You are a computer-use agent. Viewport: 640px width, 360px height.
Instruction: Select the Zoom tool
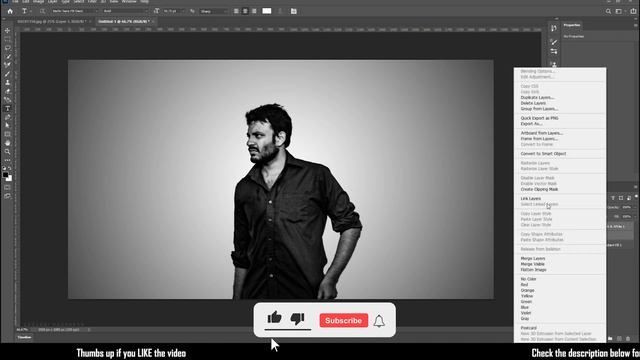click(7, 151)
